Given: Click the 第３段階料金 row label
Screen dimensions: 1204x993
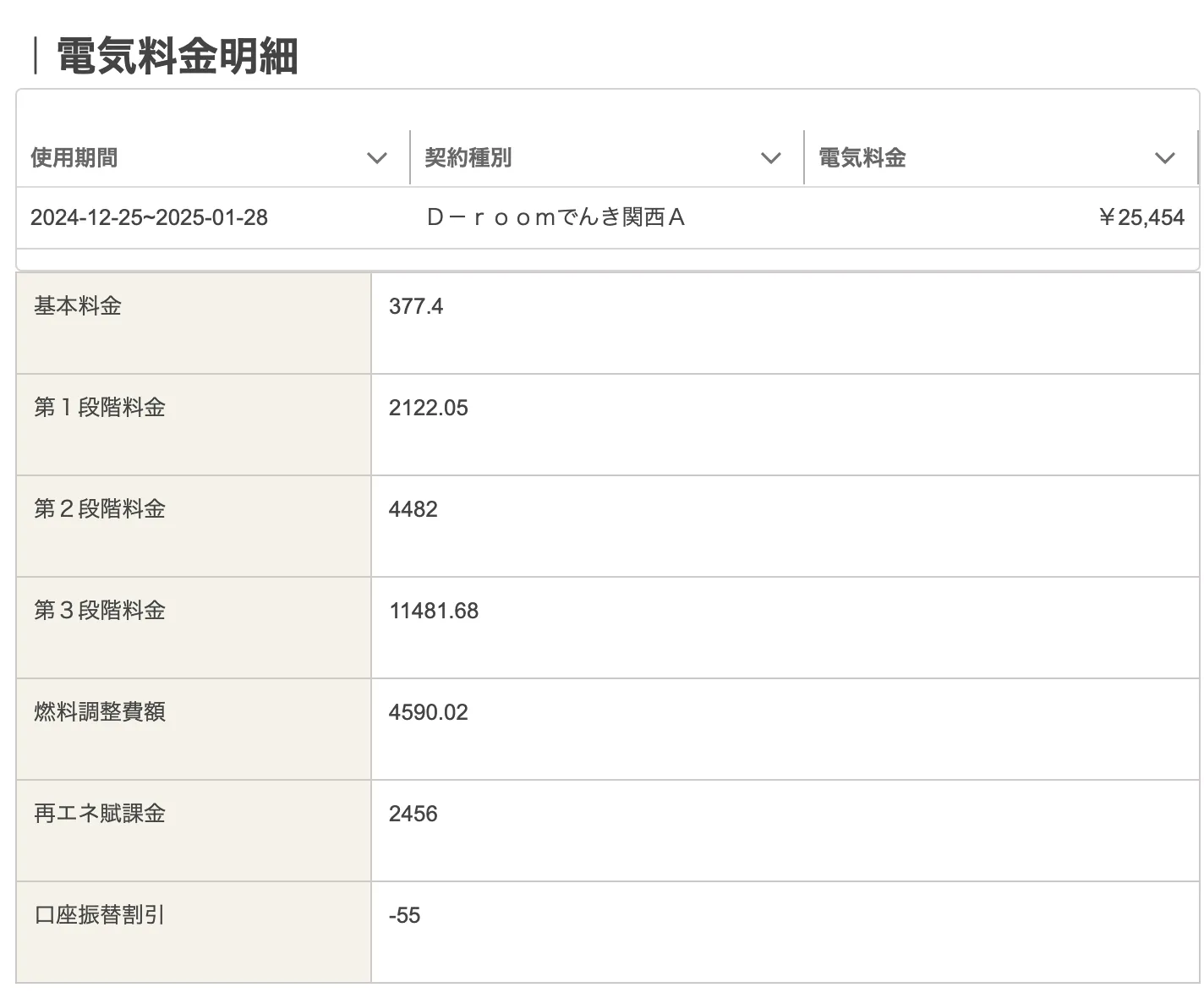Looking at the screenshot, I should (x=100, y=611).
